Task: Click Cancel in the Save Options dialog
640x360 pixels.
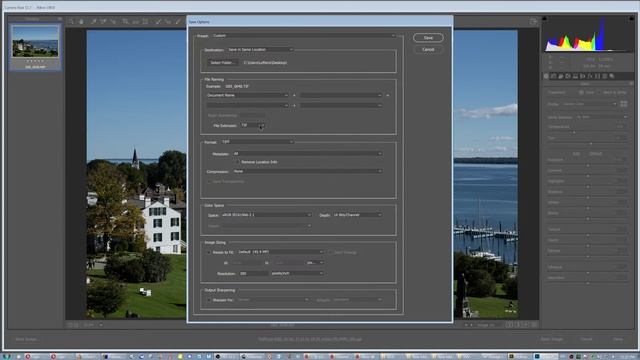Action: click(428, 49)
